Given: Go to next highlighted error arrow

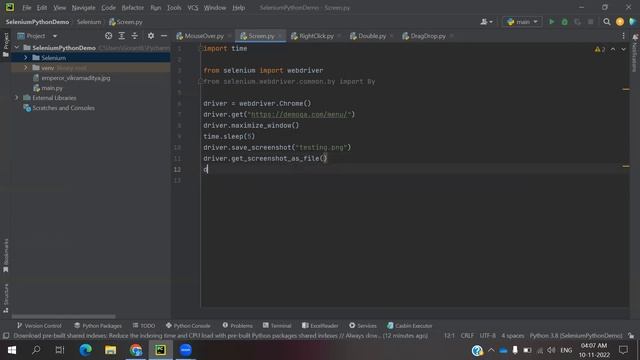Looking at the screenshot, I should pos(623,49).
